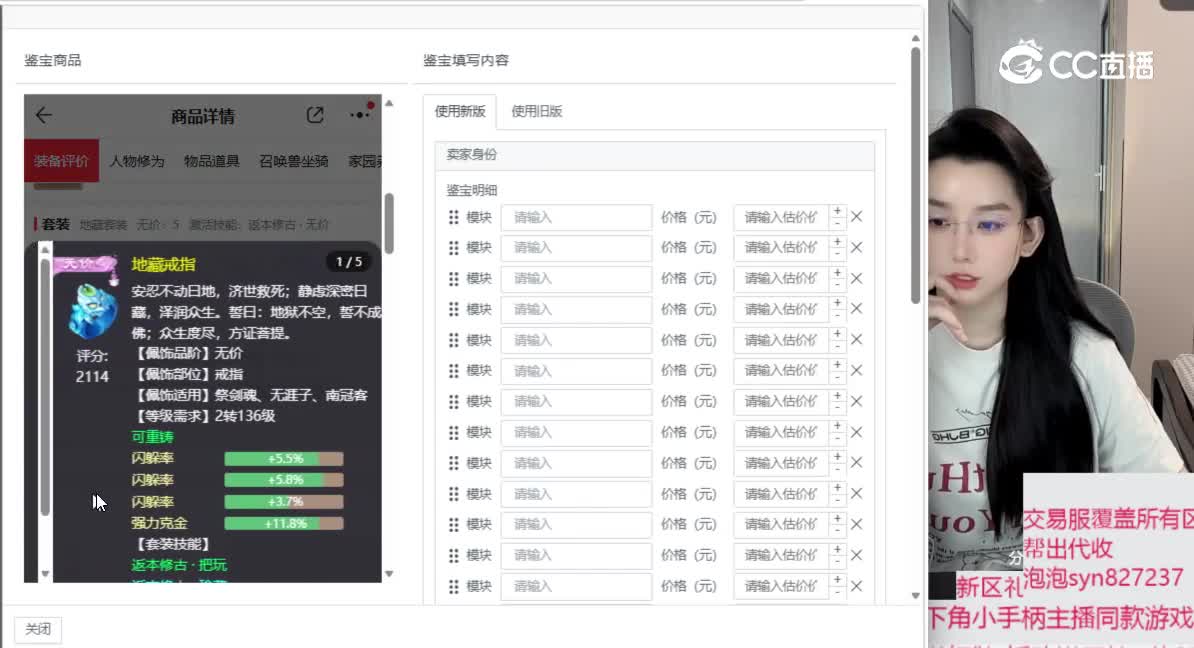Click the first row's 请输入估价 price field
Image resolution: width=1194 pixels, height=648 pixels.
coord(781,217)
